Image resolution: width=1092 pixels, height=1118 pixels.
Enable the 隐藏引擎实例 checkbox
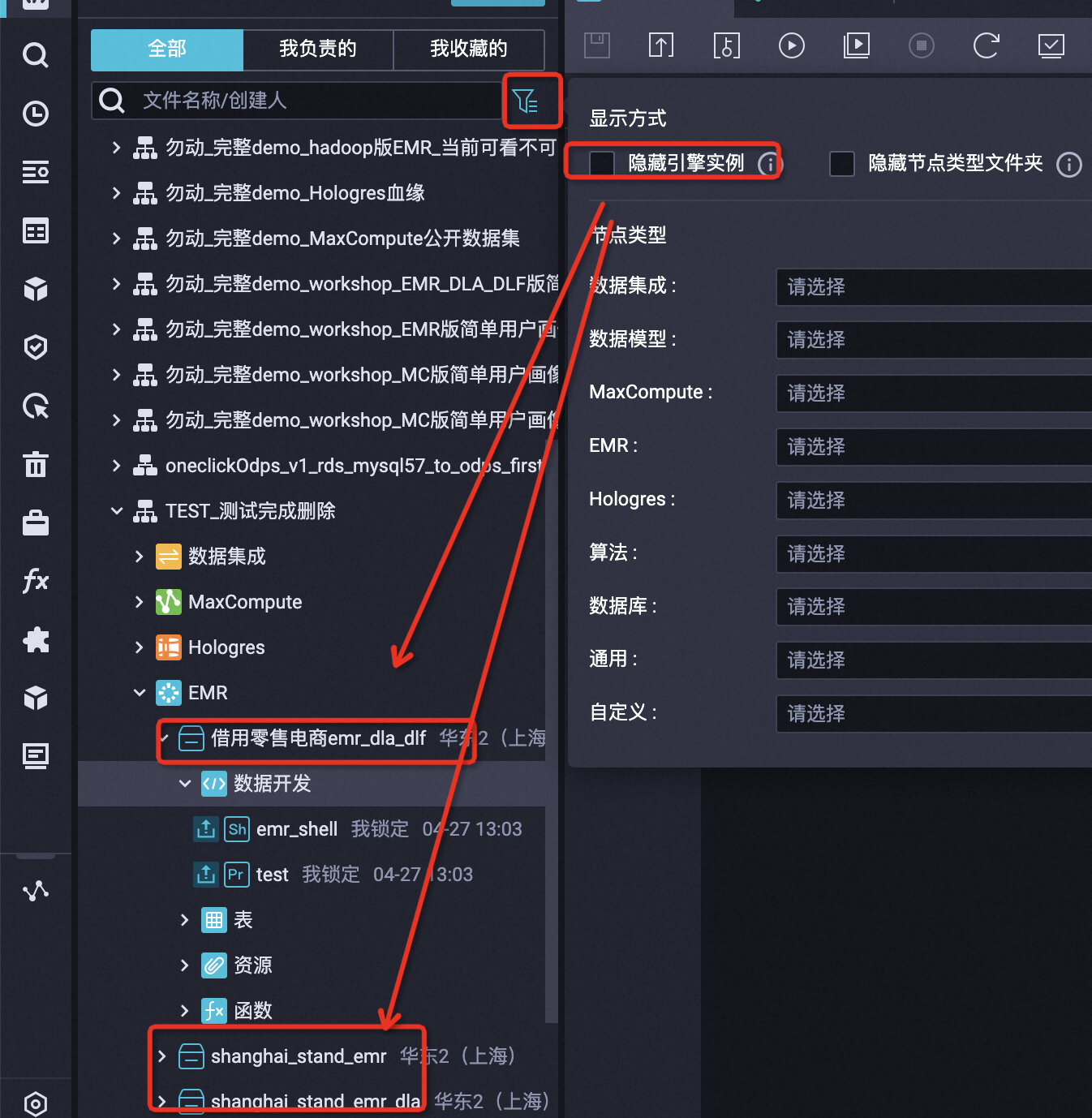[x=602, y=163]
